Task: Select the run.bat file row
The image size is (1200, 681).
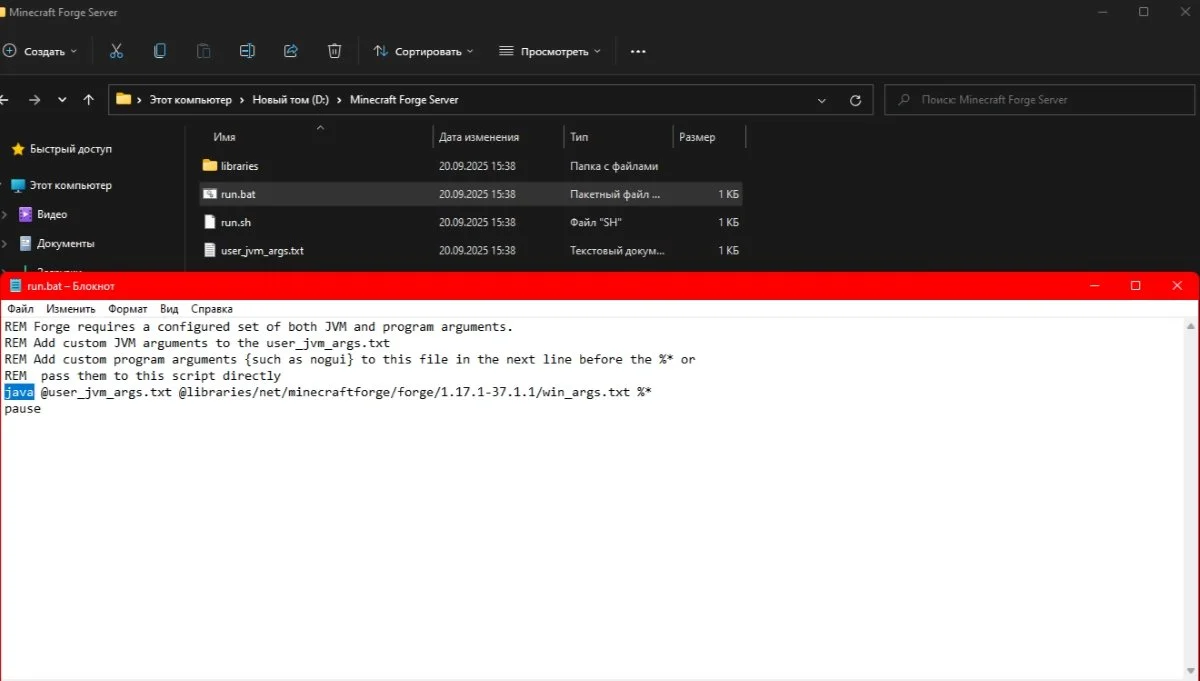Action: click(470, 194)
